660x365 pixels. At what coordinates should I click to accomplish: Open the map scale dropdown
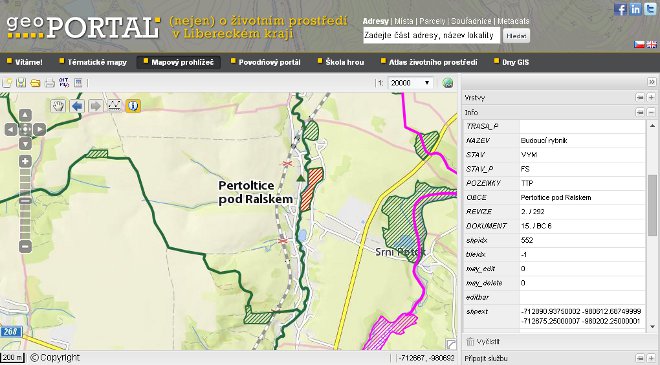(x=410, y=83)
